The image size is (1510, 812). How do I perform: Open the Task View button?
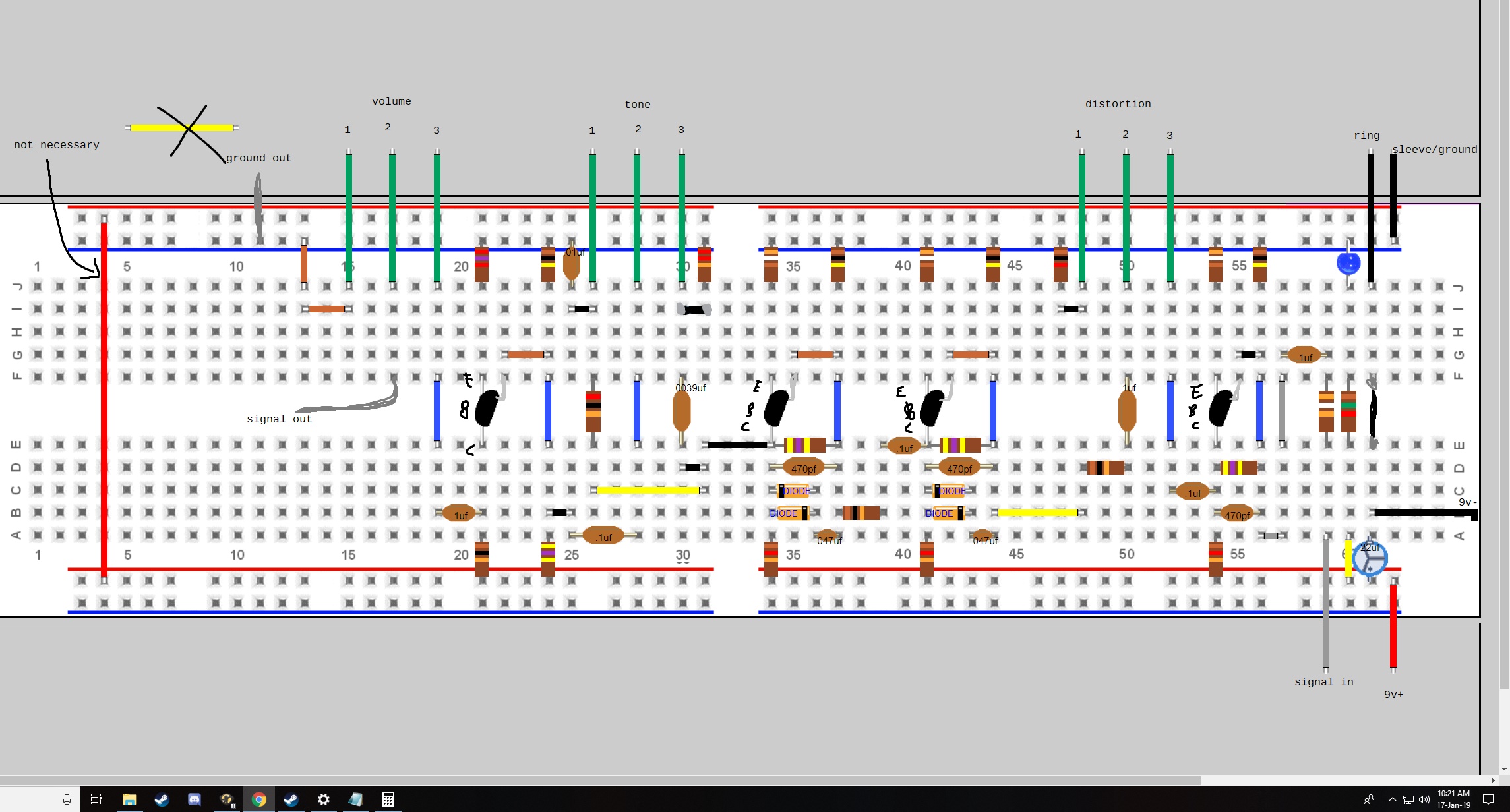(96, 799)
